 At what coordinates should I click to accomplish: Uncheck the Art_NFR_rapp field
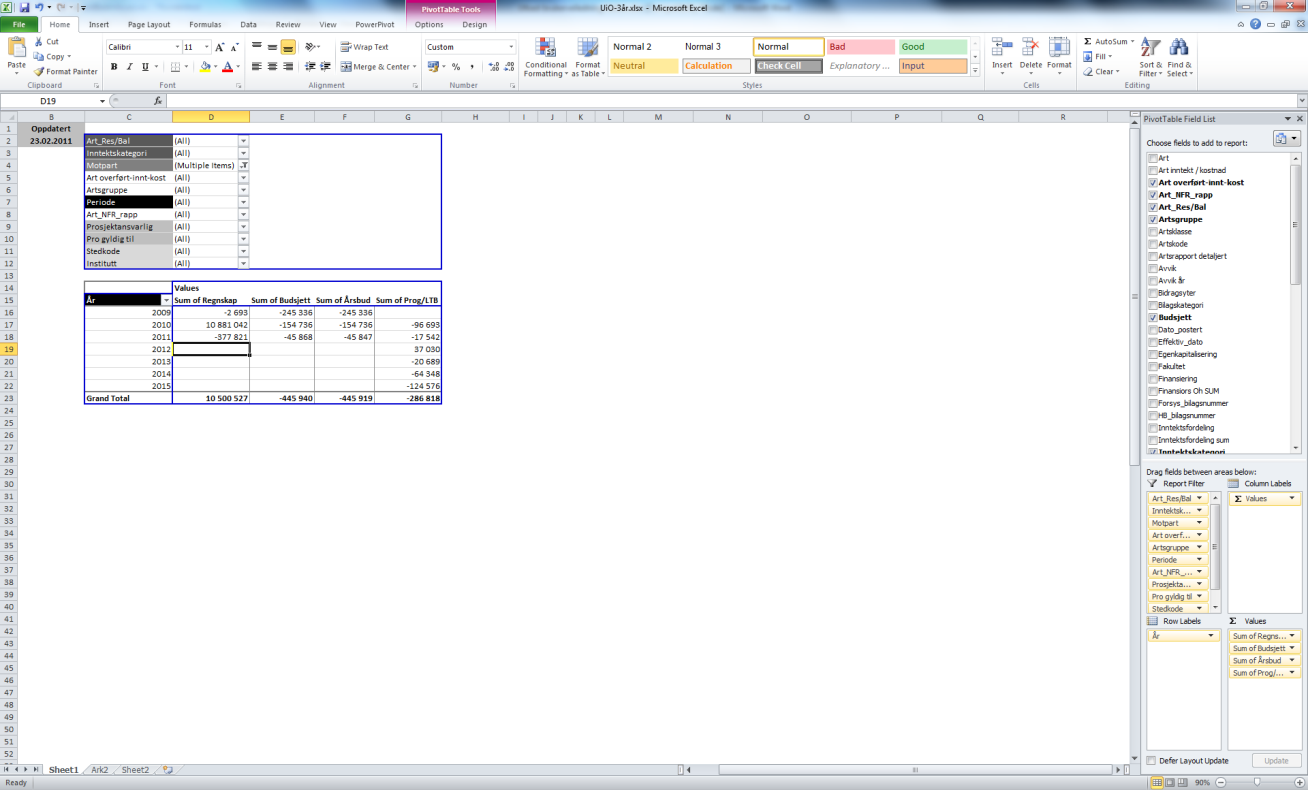[1153, 195]
